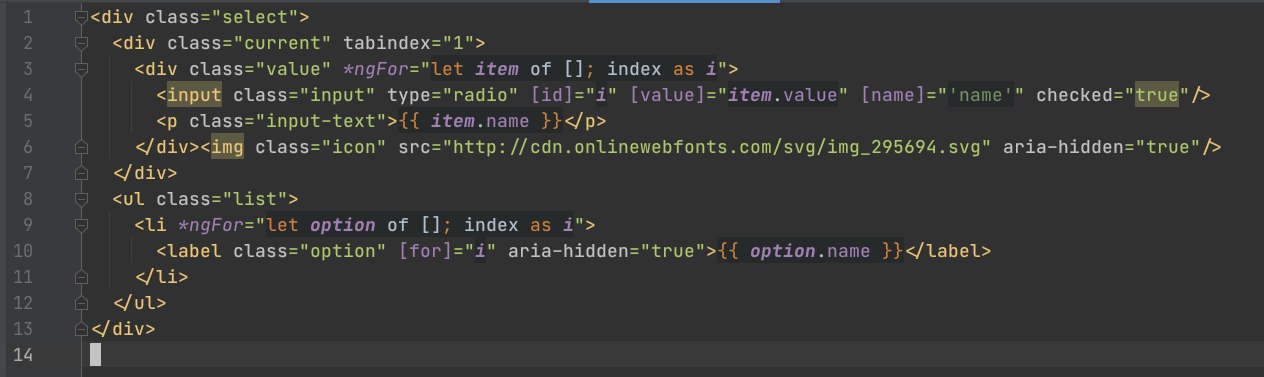Place cursor on the highlighted img tag
Screen dimensions: 1264x377
(x=226, y=147)
